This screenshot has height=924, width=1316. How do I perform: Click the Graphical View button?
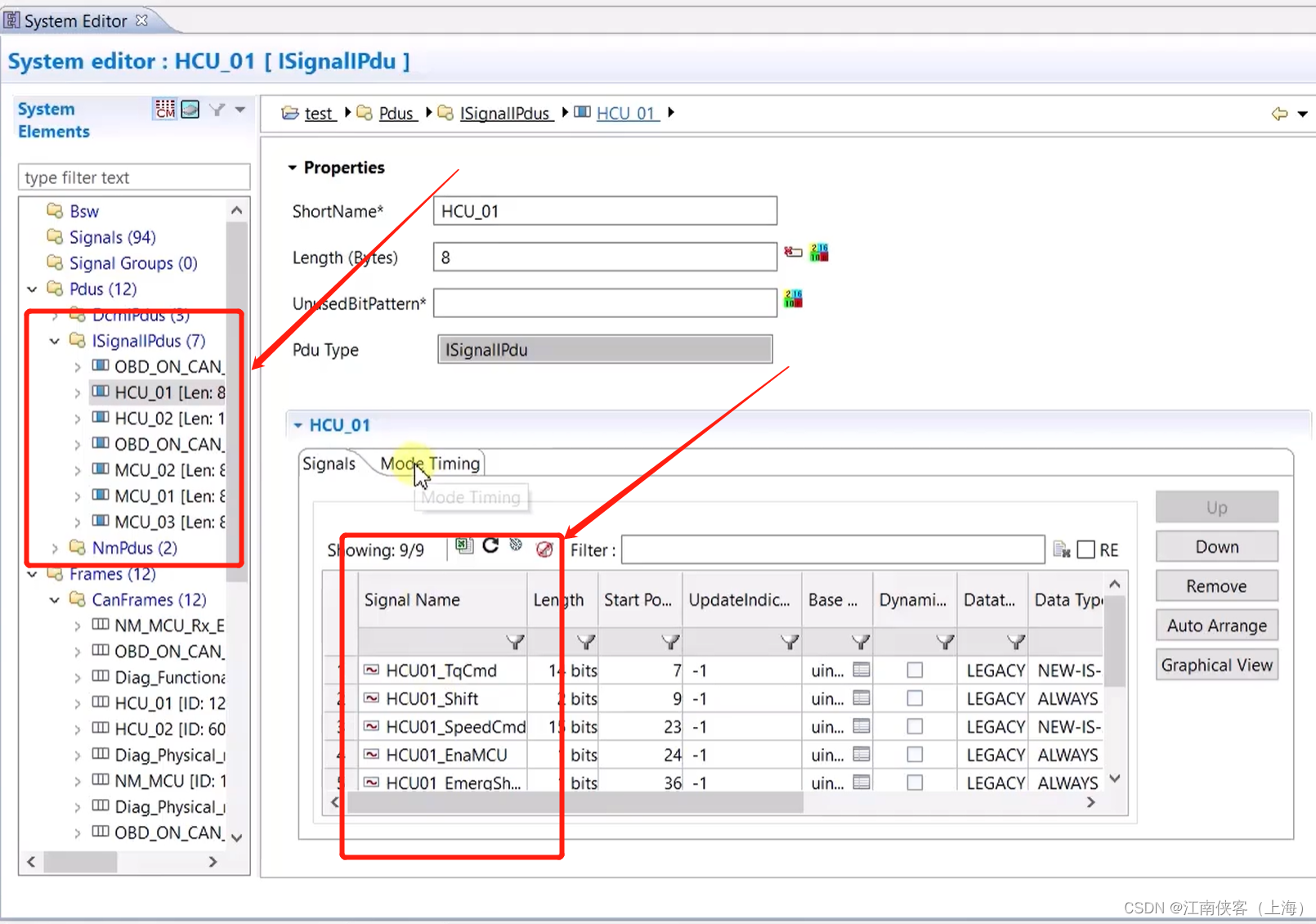coord(1216,665)
